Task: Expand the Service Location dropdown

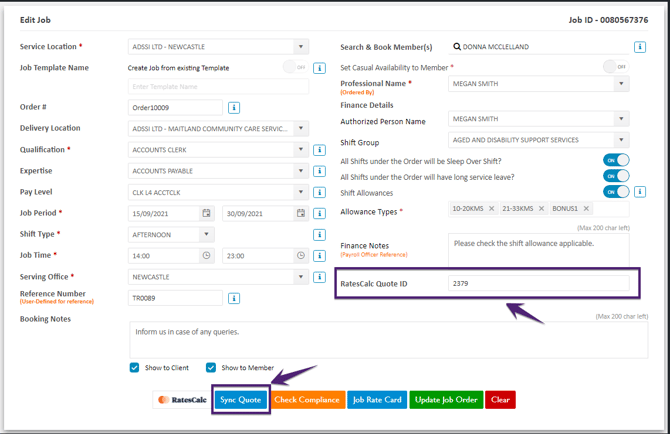Action: click(300, 47)
